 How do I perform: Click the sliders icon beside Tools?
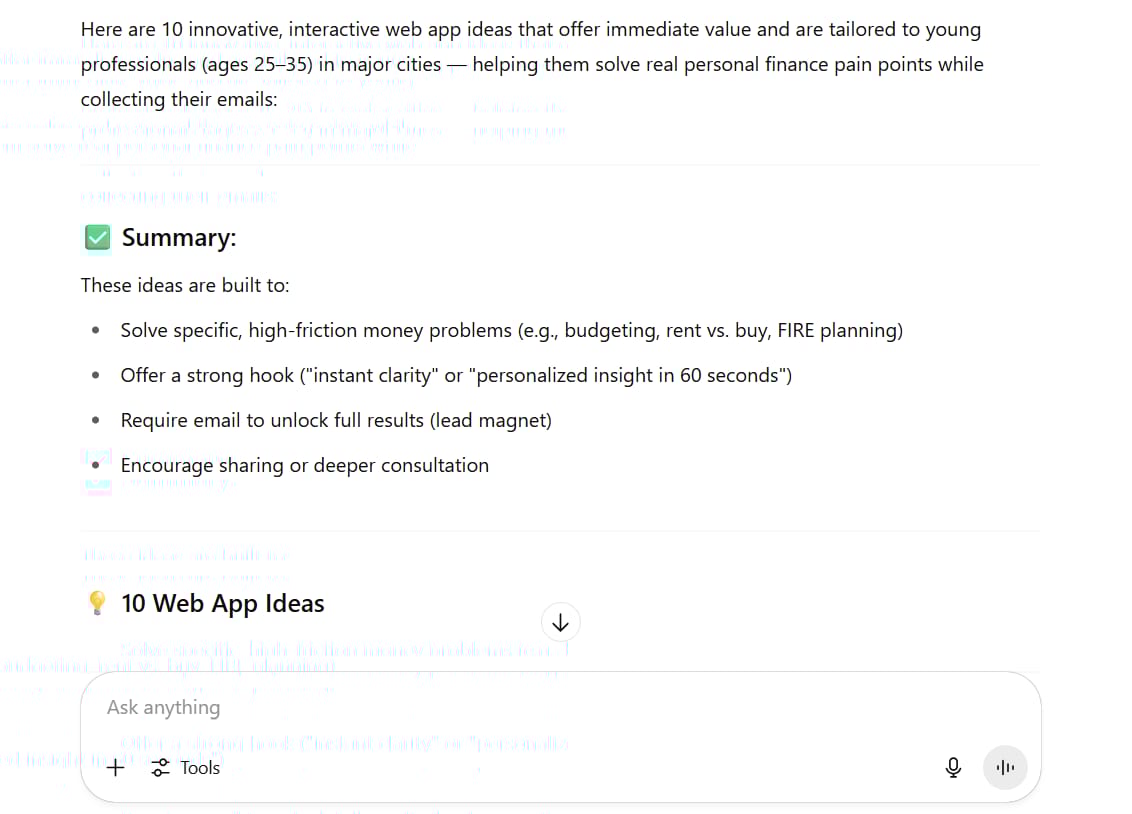[x=160, y=768]
